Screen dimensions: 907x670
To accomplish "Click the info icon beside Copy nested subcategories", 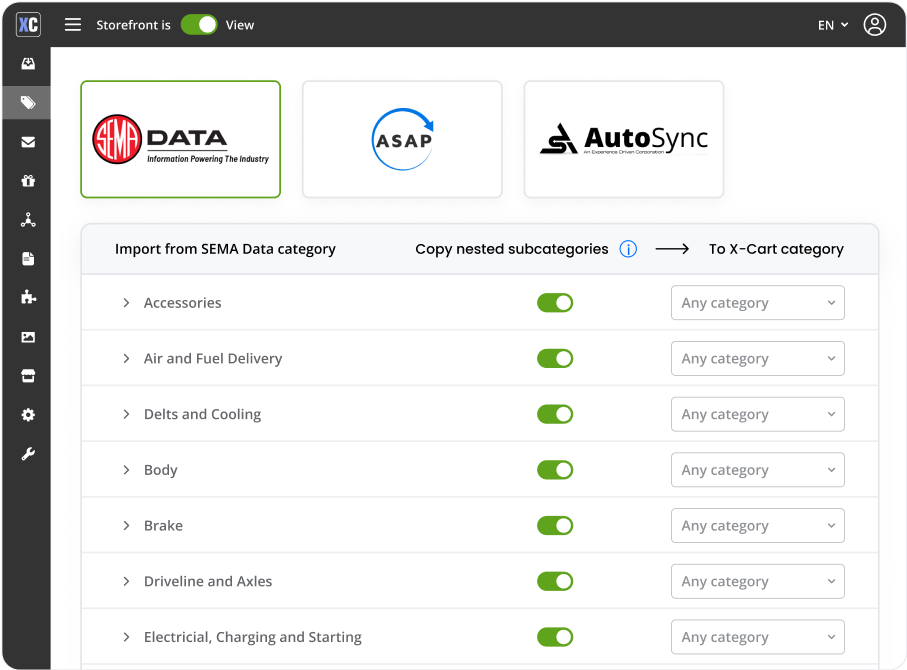I will click(628, 249).
